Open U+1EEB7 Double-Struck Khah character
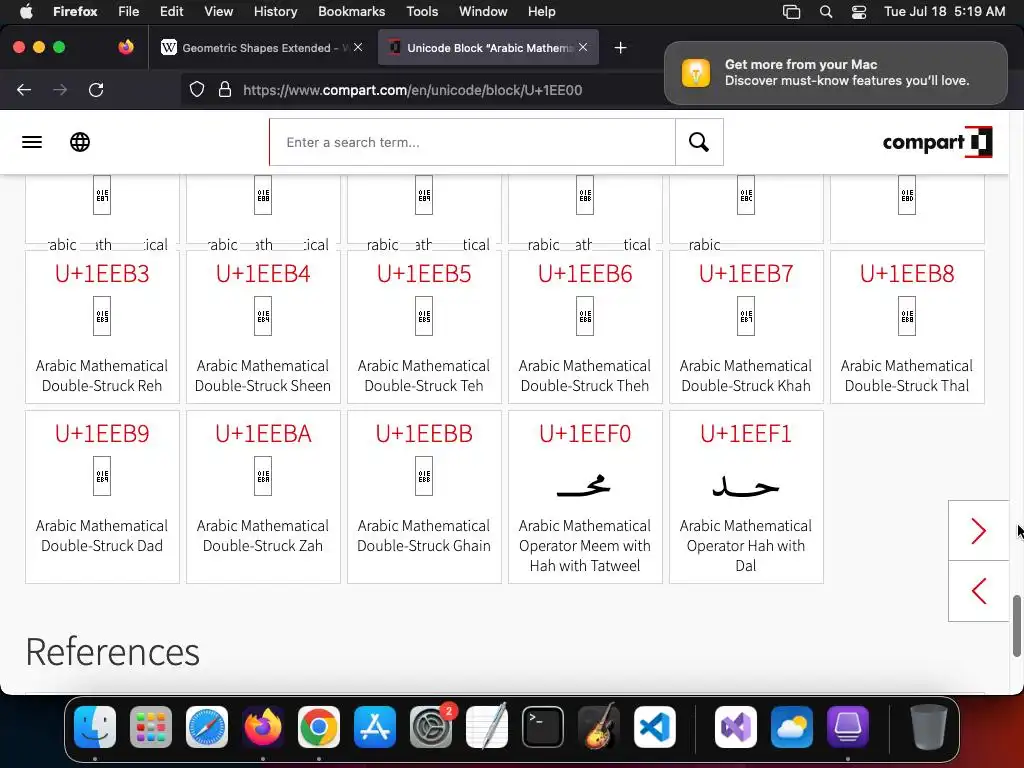This screenshot has height=768, width=1024. click(x=746, y=327)
